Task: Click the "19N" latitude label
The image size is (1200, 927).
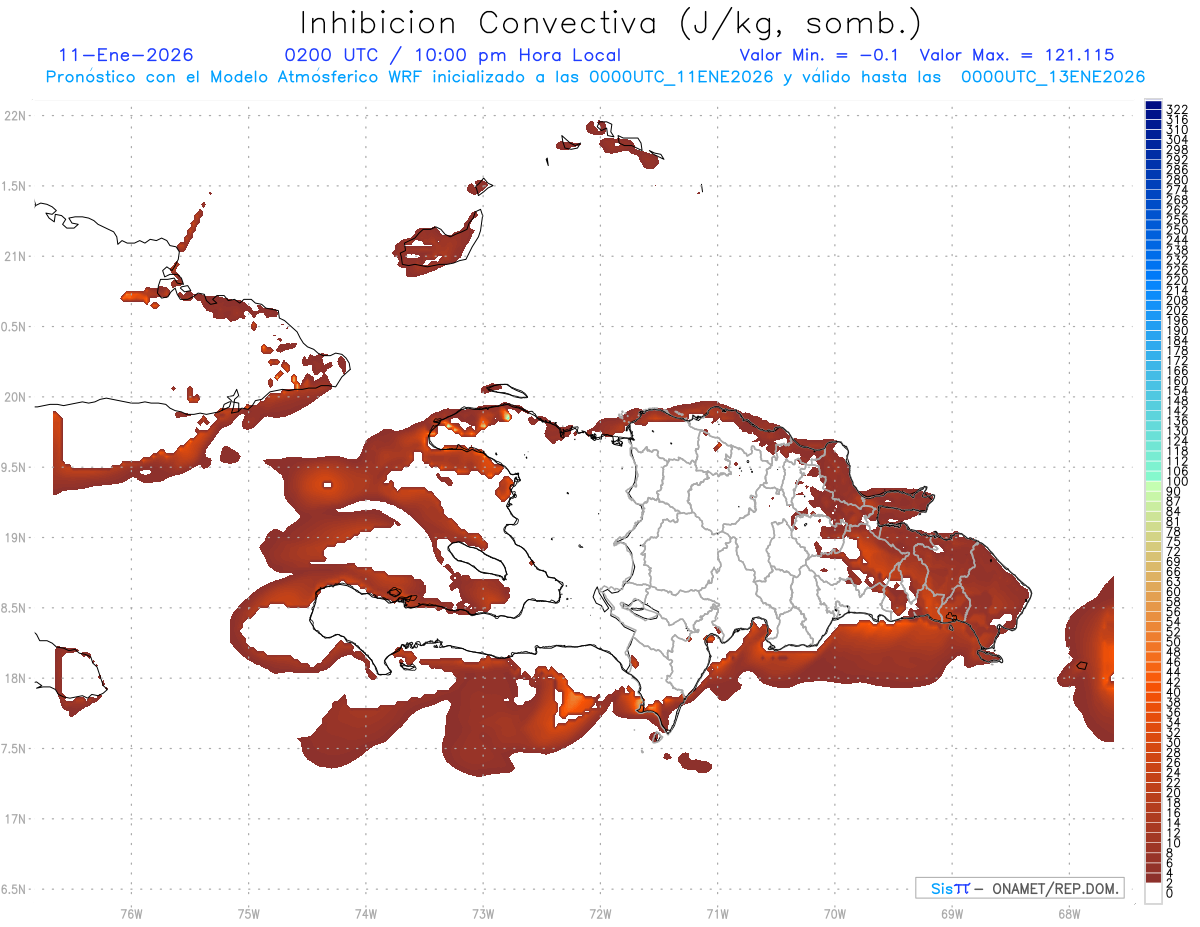Action: [x=16, y=537]
